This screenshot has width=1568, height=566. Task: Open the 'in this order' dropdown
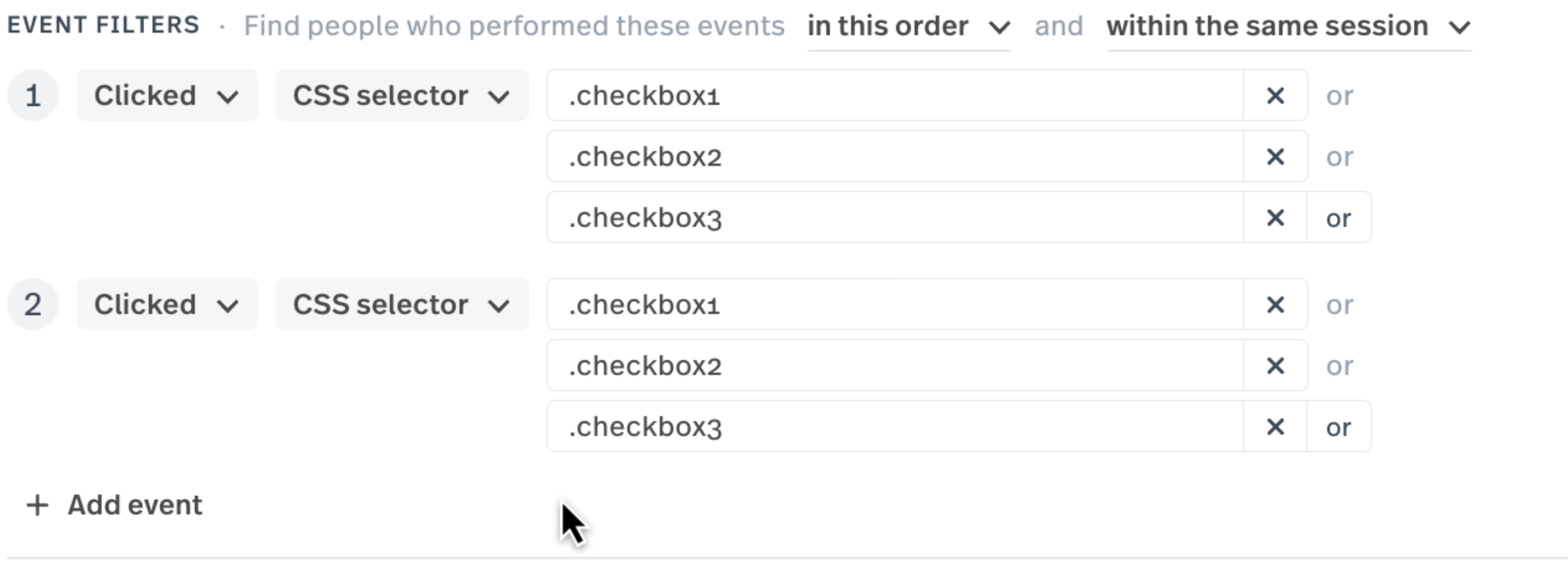coord(908,27)
